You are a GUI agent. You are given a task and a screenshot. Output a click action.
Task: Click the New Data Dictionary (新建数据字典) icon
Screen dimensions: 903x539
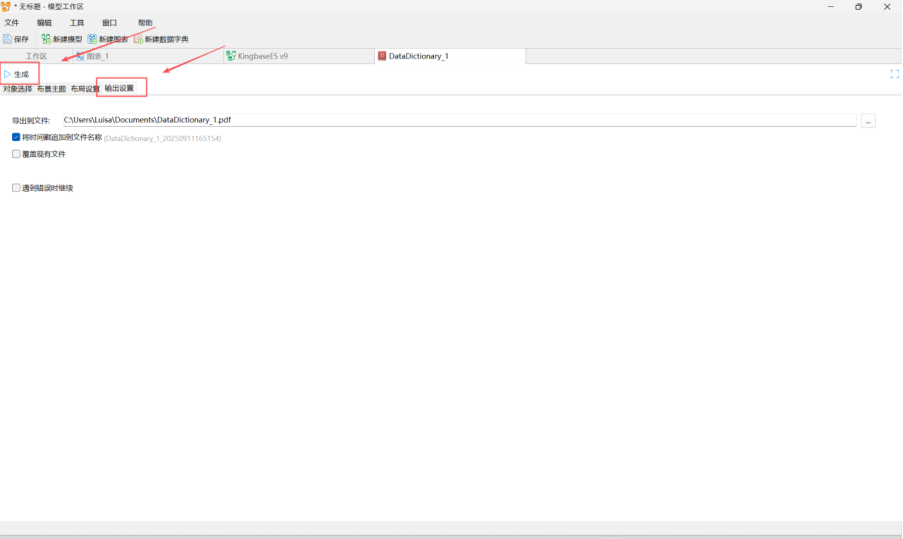click(x=138, y=39)
